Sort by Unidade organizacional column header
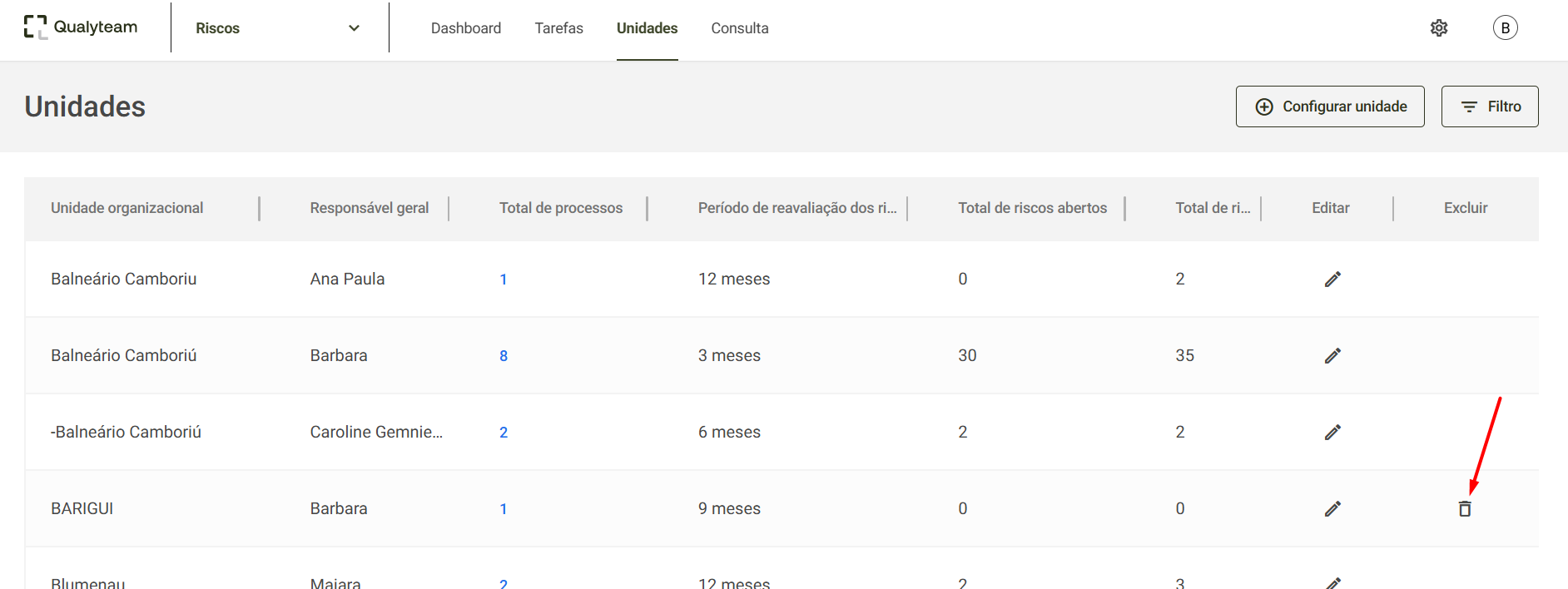This screenshot has width=1568, height=589. (x=127, y=208)
